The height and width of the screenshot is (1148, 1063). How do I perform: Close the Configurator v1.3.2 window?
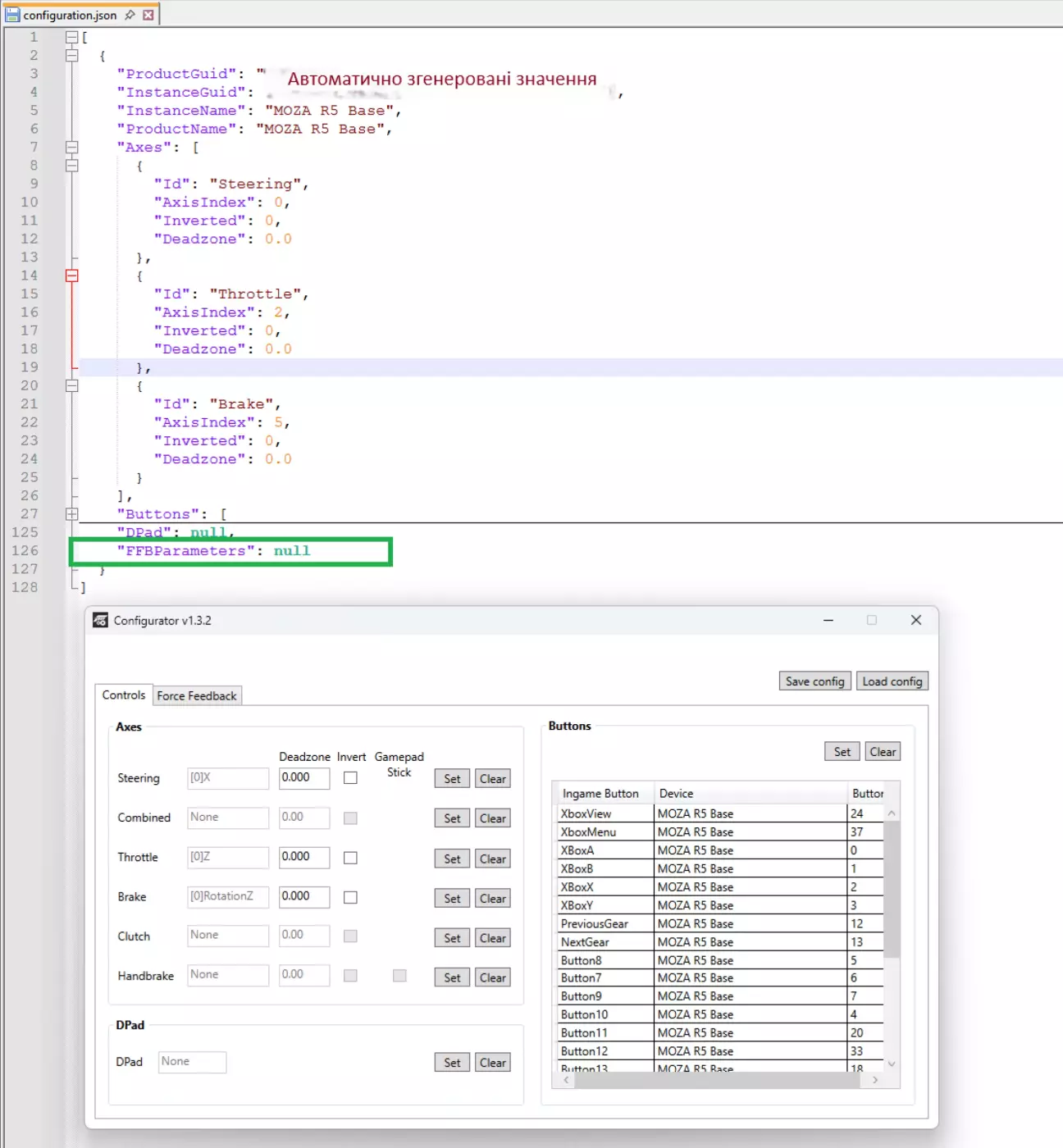tap(916, 620)
